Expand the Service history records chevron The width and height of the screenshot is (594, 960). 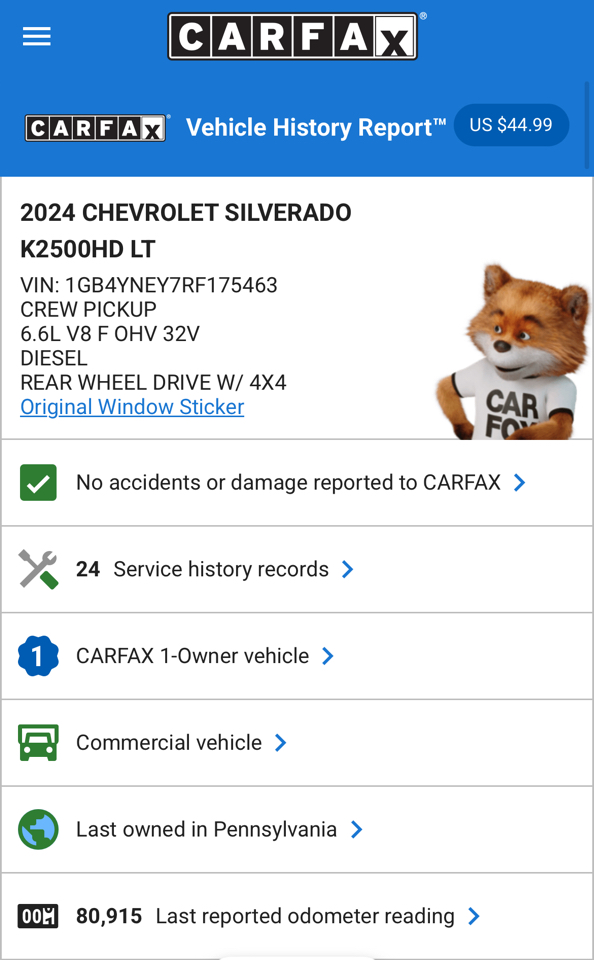point(347,569)
